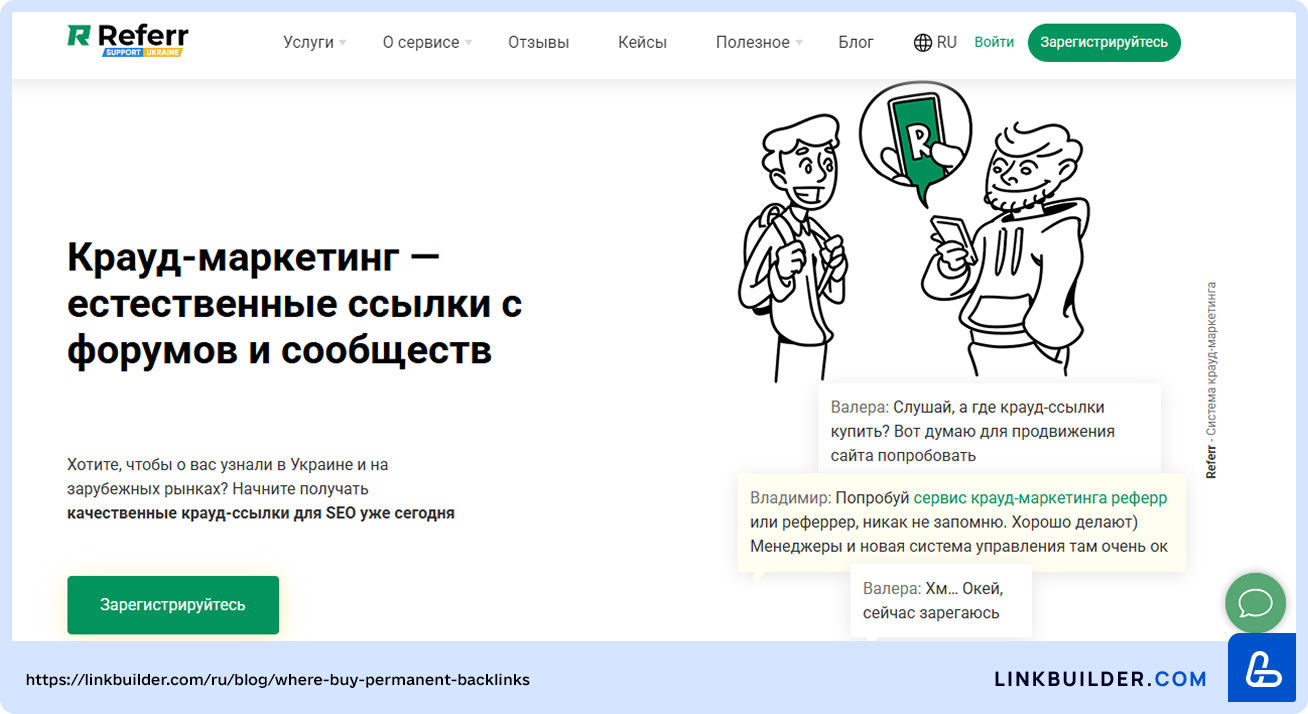
Task: Go to Отзывы page
Action: point(538,42)
